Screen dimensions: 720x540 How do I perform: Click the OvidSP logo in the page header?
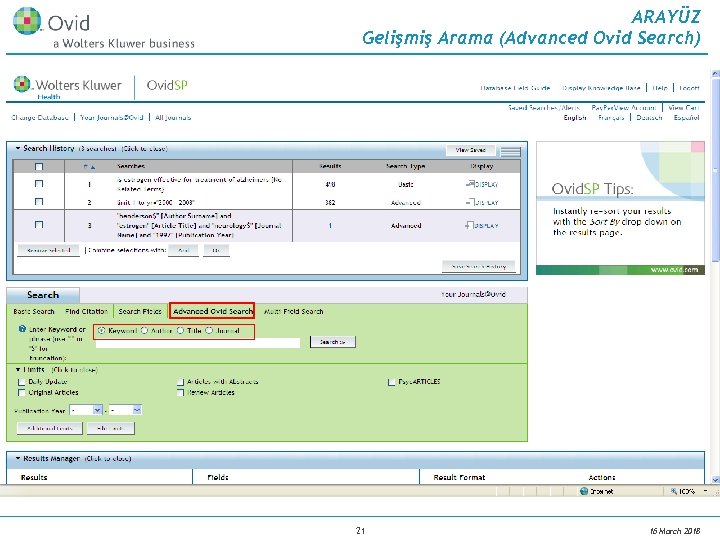(x=167, y=85)
